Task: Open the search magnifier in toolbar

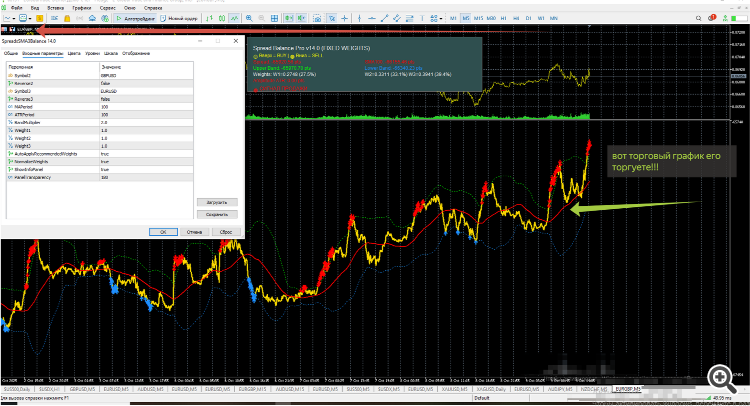Action: click(x=698, y=18)
